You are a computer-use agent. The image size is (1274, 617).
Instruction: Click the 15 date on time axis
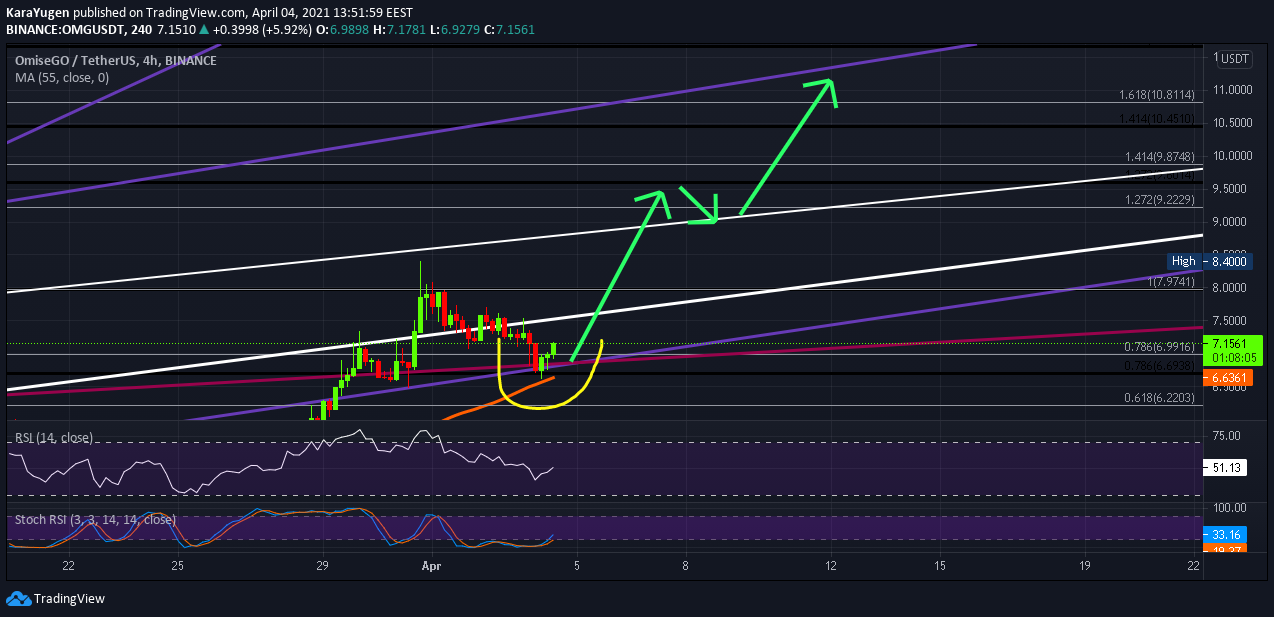940,566
